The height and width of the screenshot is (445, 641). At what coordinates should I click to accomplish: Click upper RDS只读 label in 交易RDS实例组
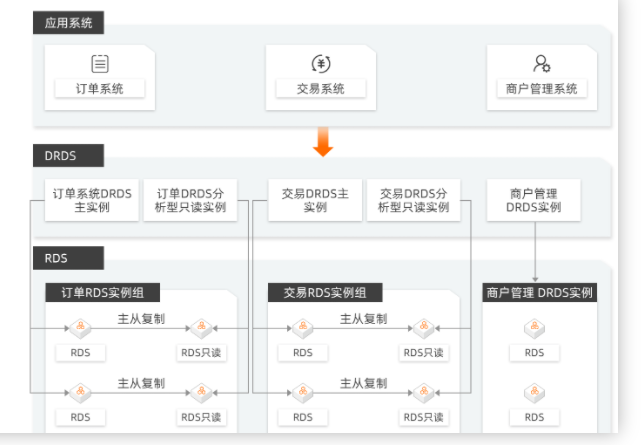coord(424,353)
